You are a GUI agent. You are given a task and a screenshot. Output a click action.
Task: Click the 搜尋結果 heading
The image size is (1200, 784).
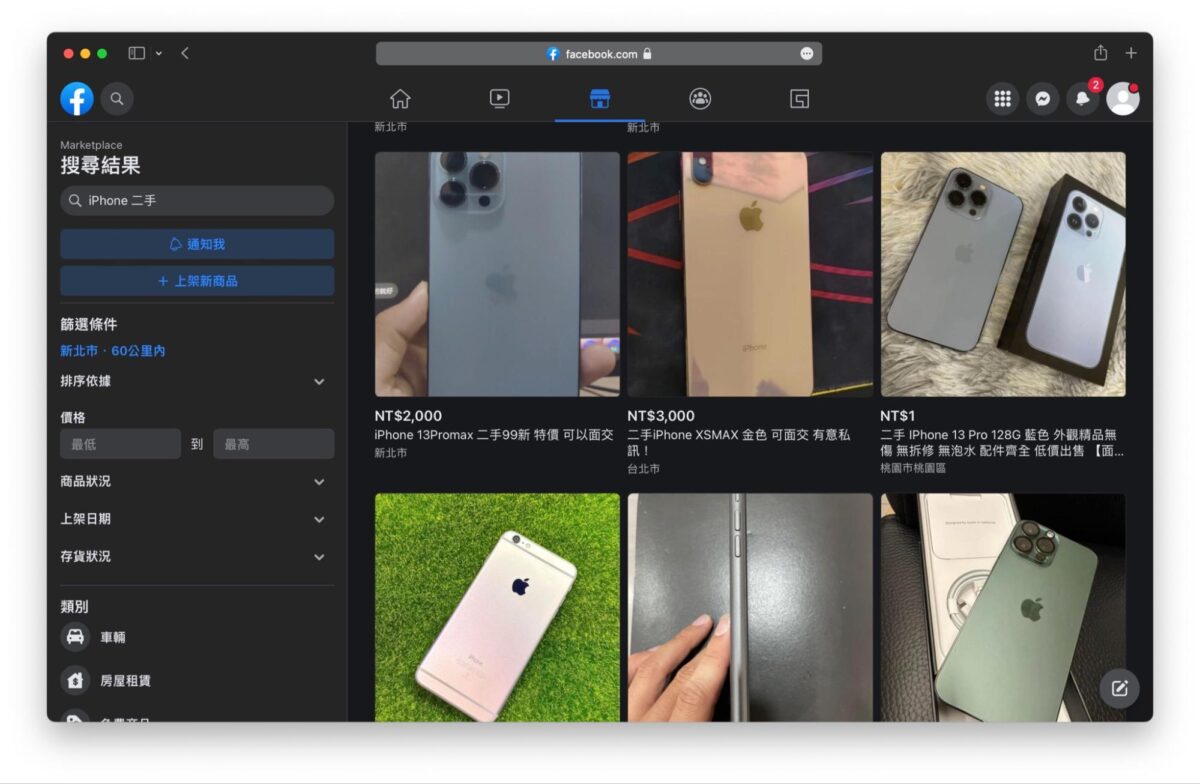coord(100,166)
